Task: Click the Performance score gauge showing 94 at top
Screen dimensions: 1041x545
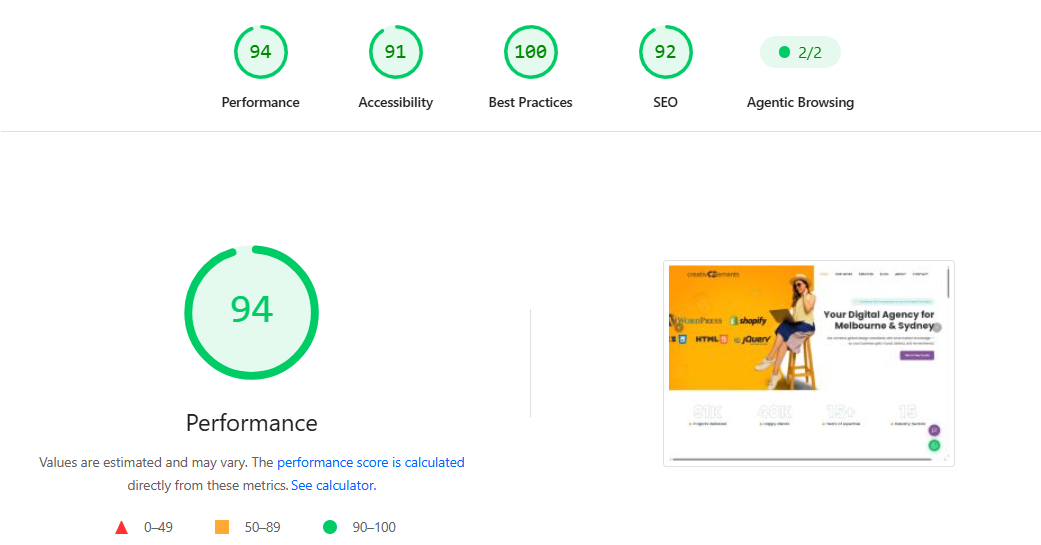Action: [x=260, y=52]
